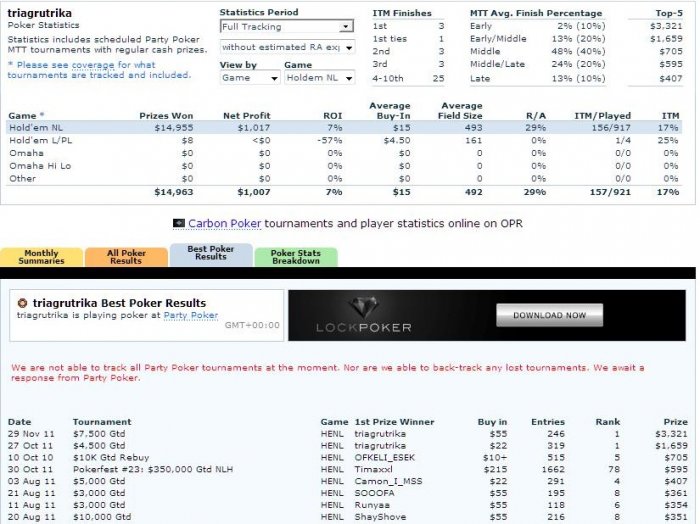The width and height of the screenshot is (700, 524).
Task: Click the Net Profit column header
Action: pos(246,116)
